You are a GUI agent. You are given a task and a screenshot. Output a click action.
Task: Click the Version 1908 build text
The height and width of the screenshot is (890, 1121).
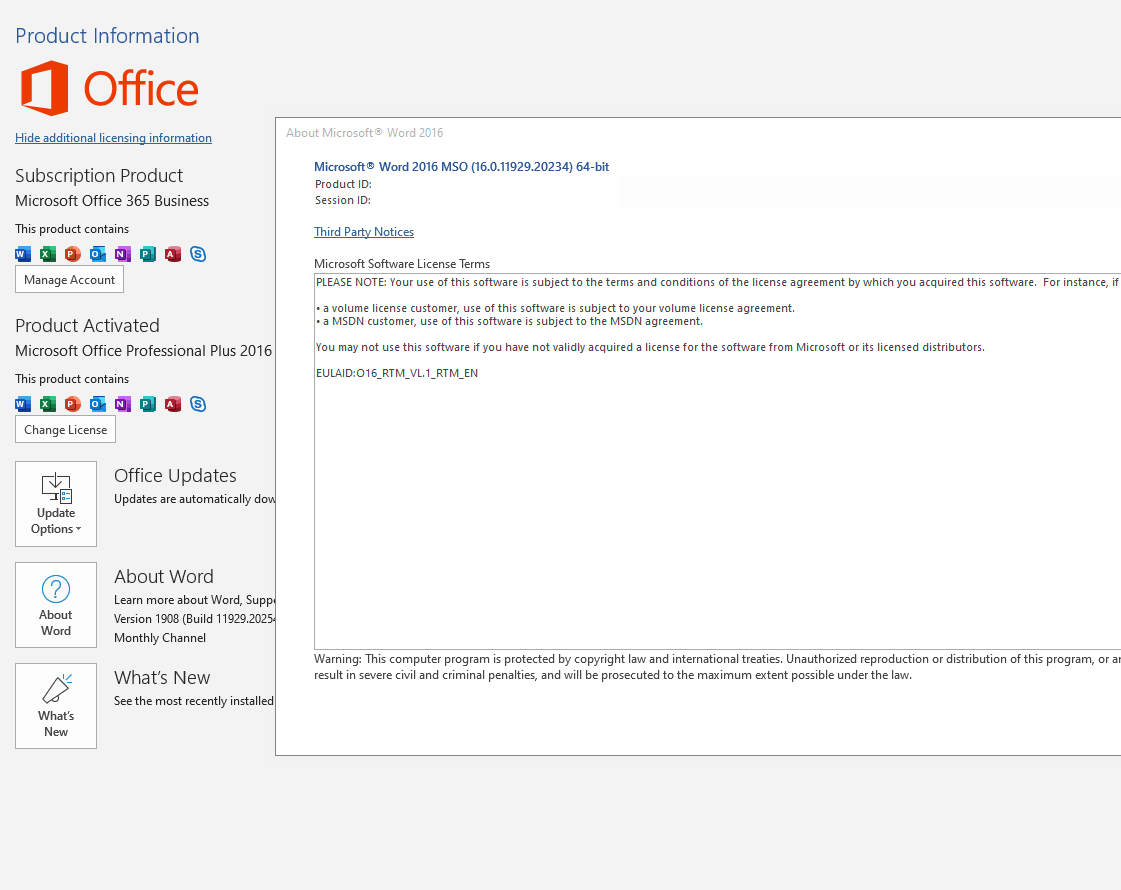(194, 618)
